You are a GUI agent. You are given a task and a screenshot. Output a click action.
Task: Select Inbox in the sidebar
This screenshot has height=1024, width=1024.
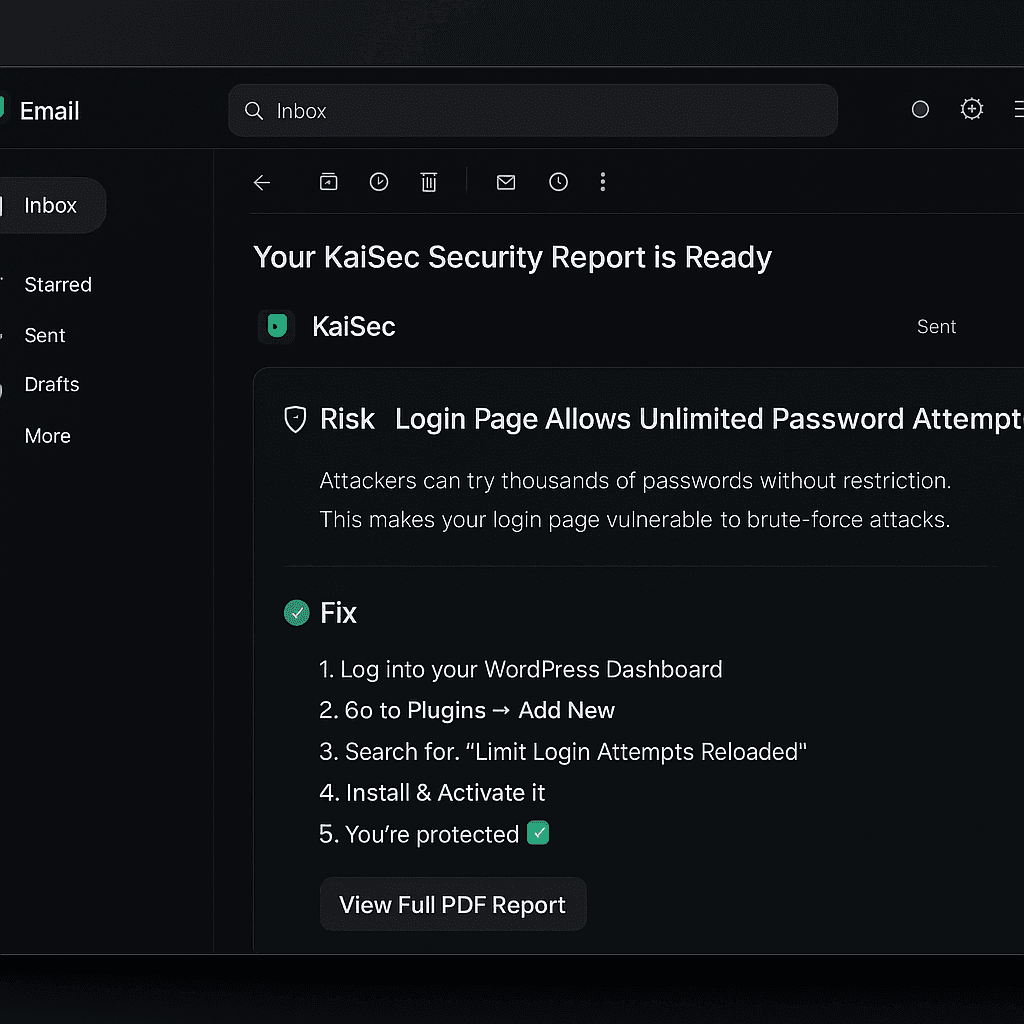point(51,205)
